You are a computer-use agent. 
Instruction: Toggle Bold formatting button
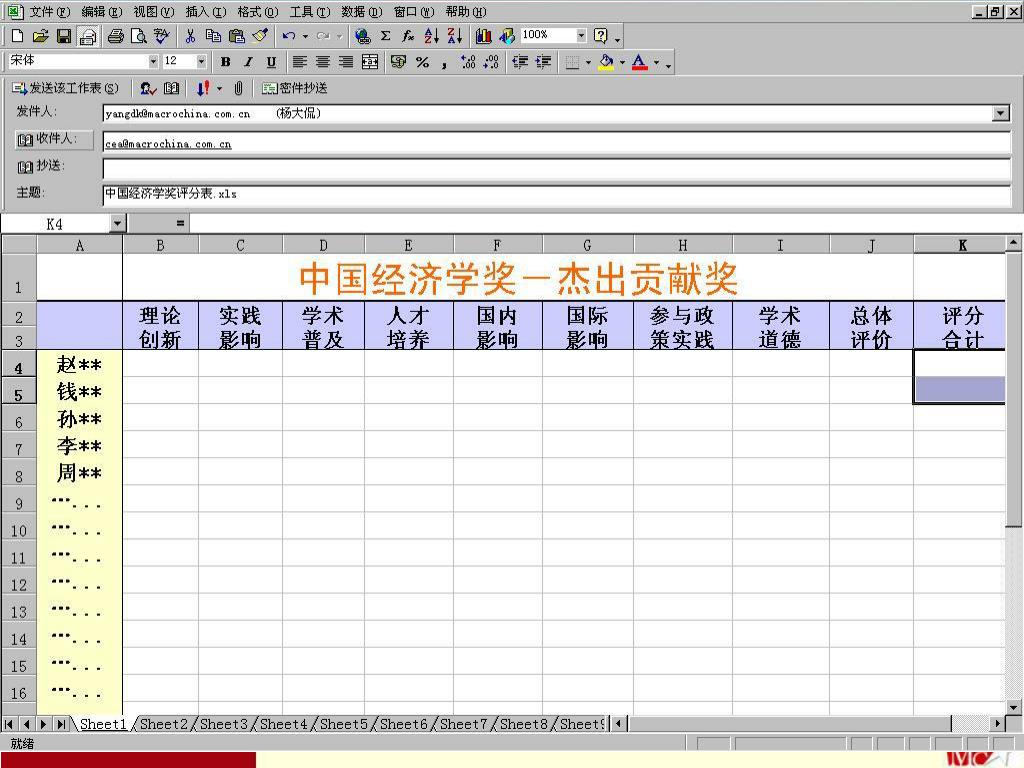pos(225,62)
